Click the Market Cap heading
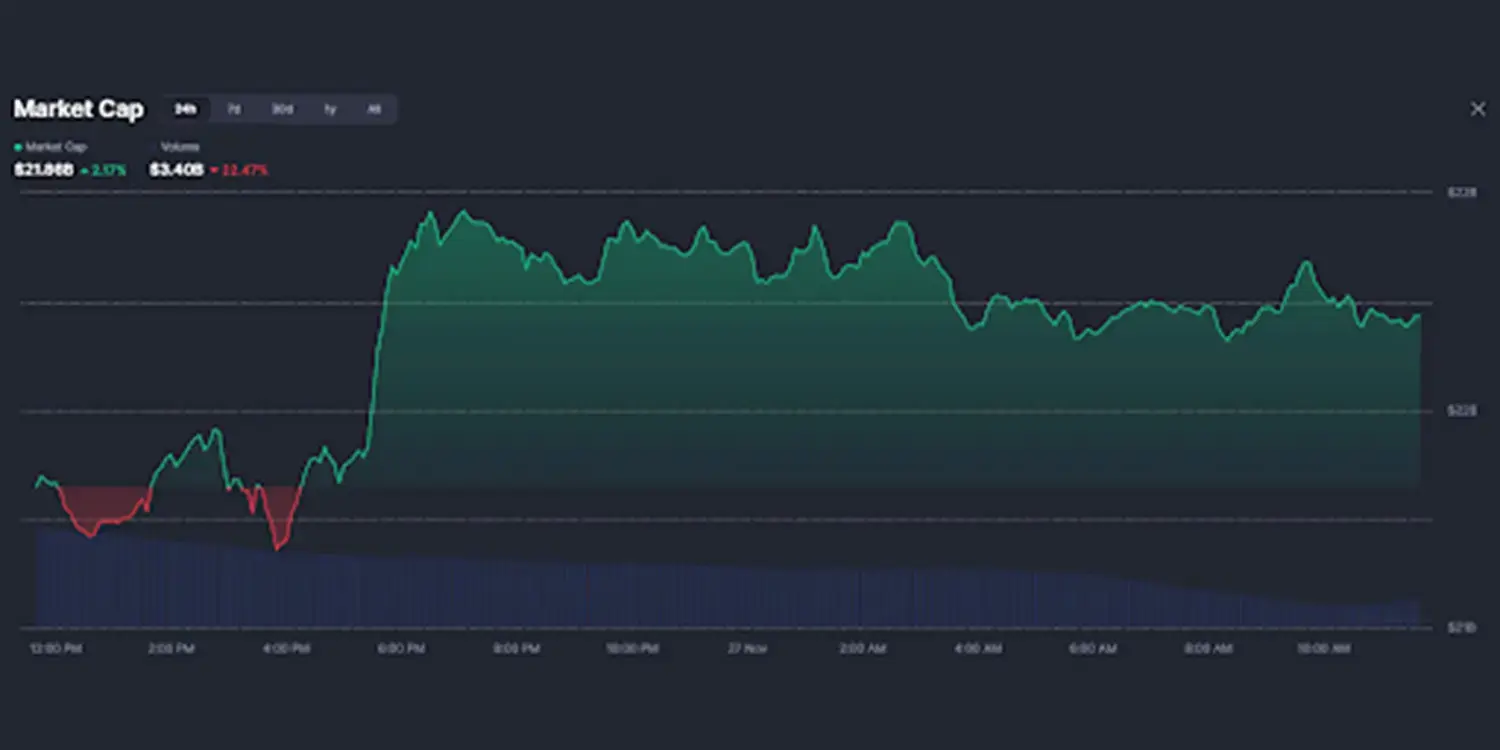 click(78, 109)
